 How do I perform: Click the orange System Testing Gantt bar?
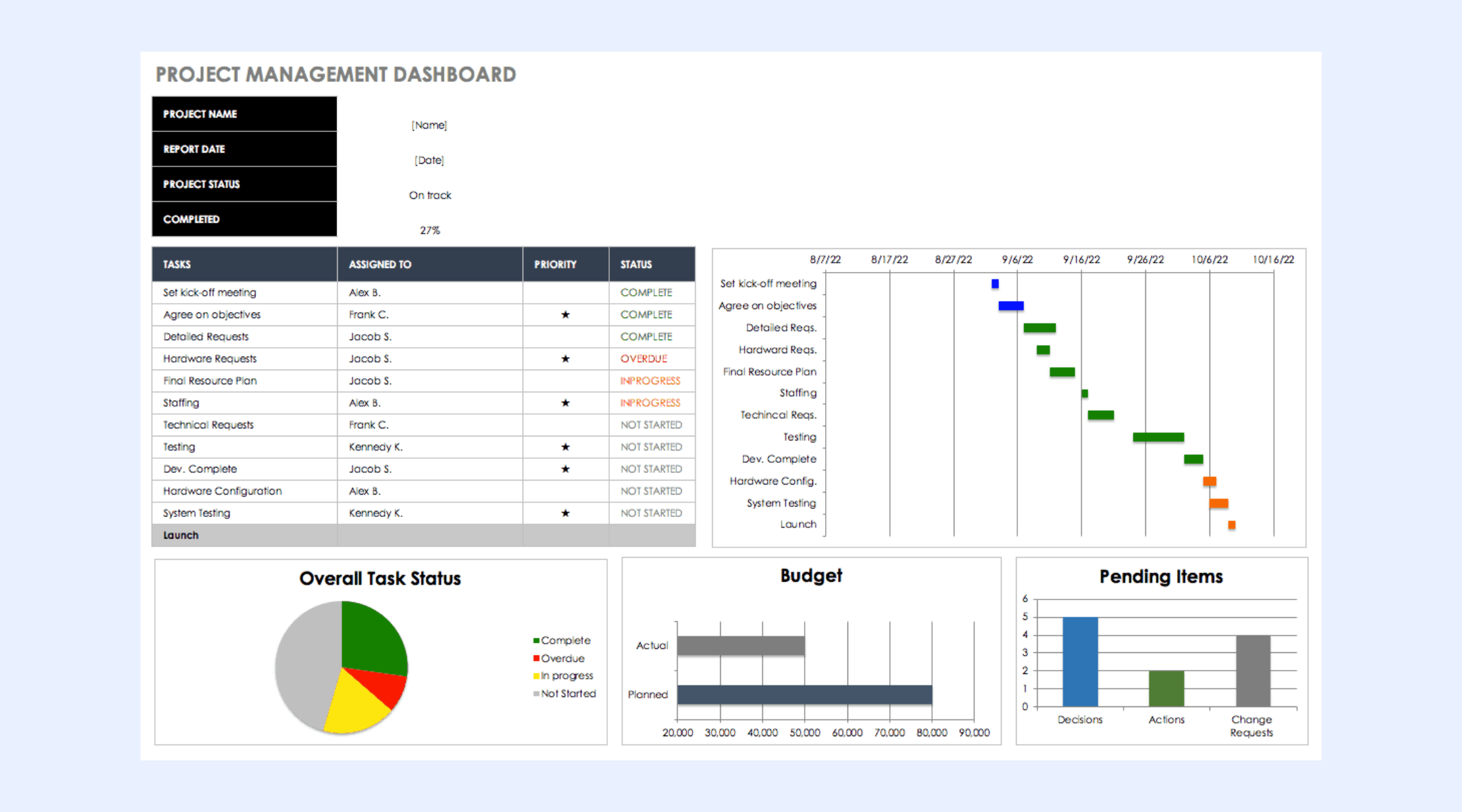(x=1219, y=503)
